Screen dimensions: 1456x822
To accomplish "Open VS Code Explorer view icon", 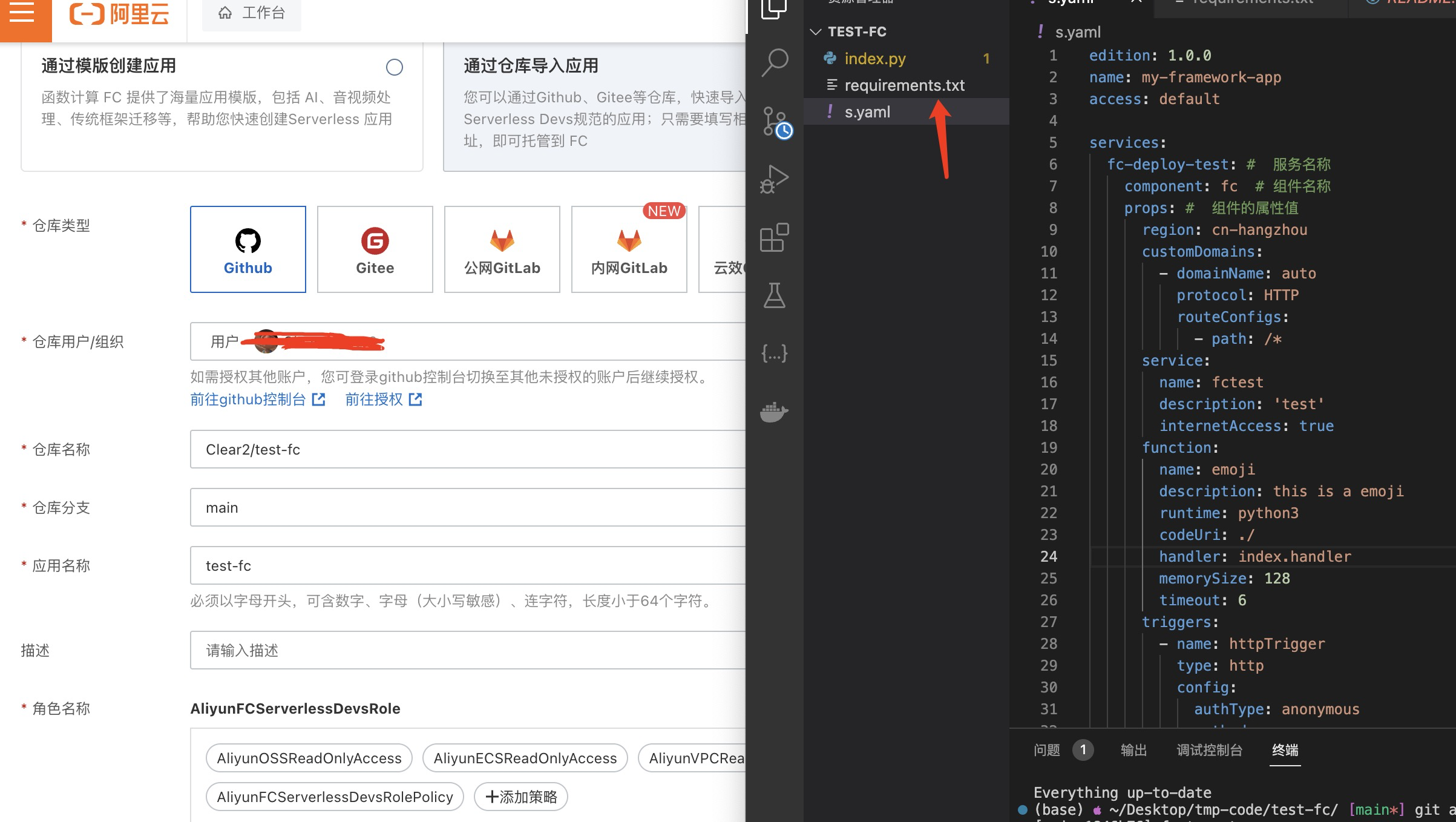I will [775, 8].
